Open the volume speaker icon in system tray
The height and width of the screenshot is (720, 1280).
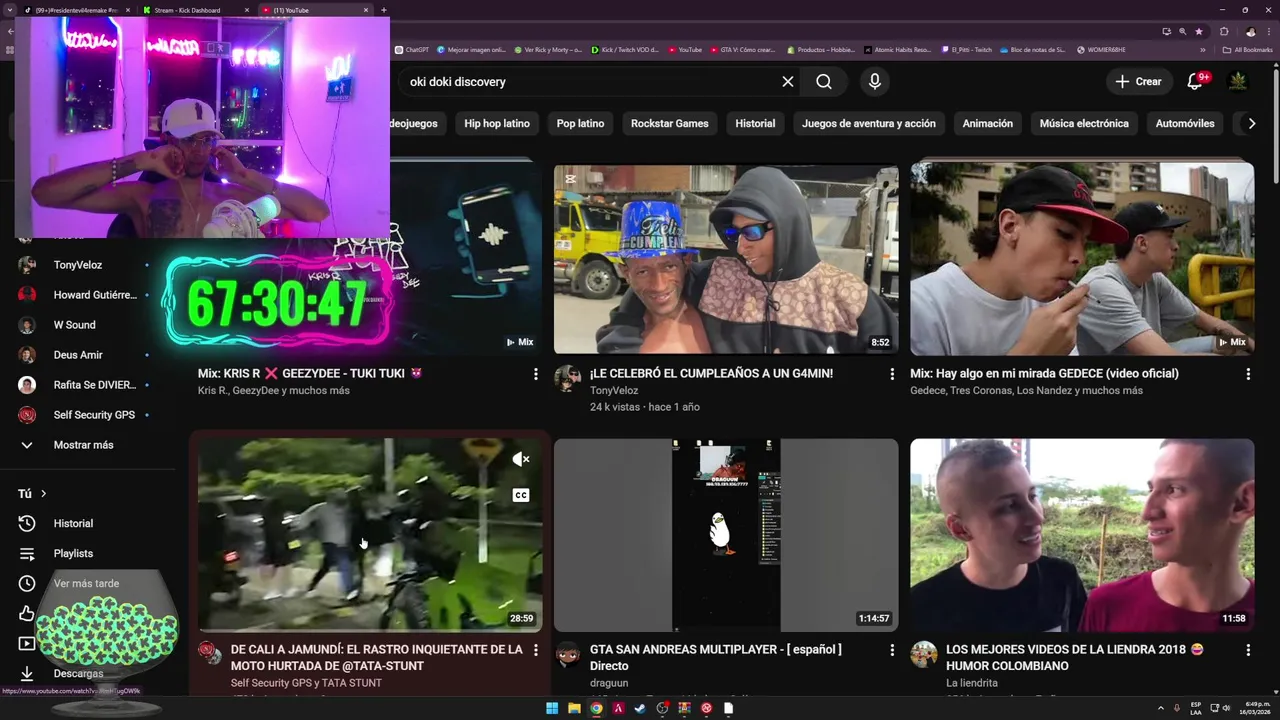[x=1226, y=708]
